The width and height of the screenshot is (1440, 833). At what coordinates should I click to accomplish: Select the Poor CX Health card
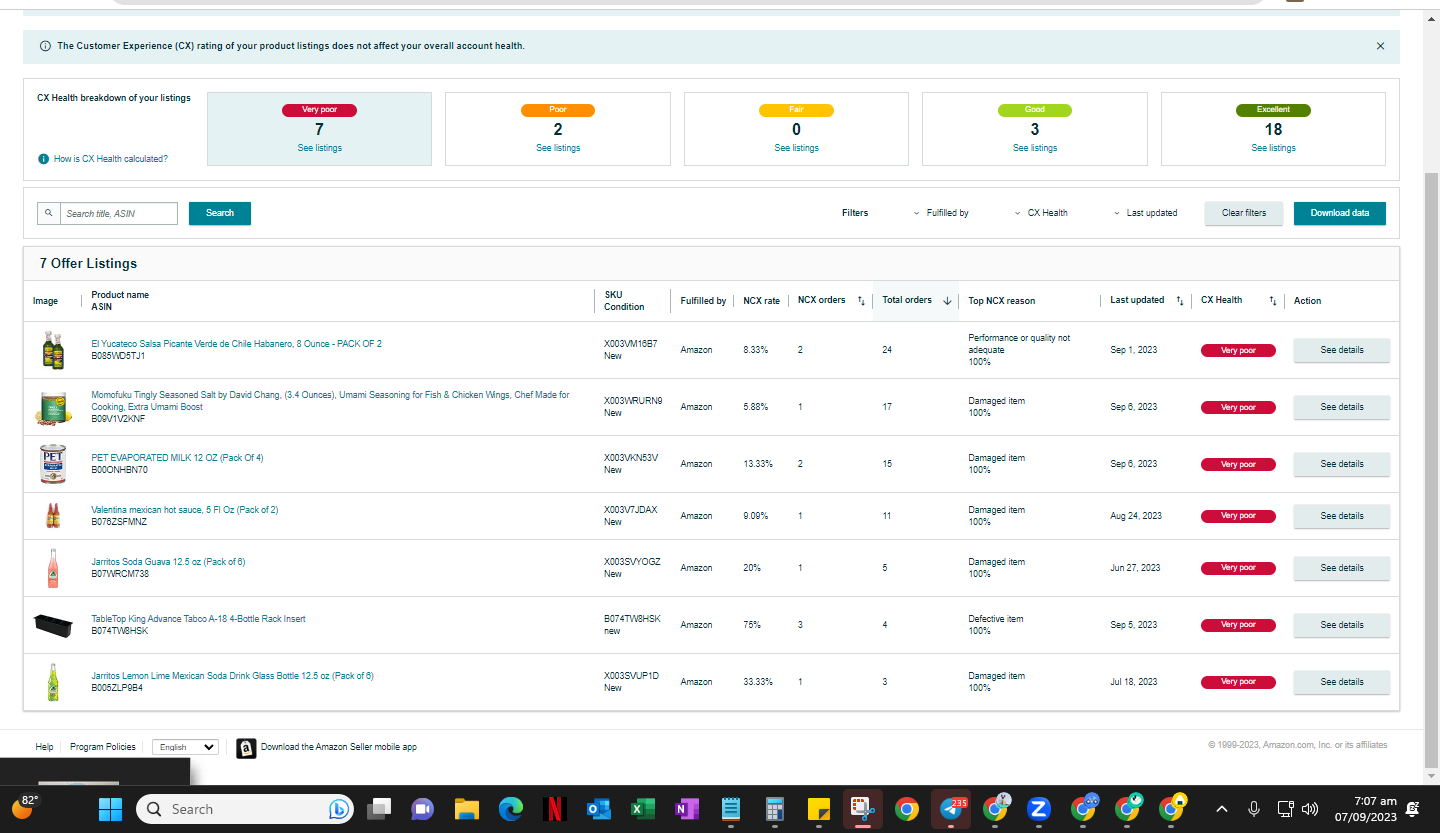pos(558,129)
